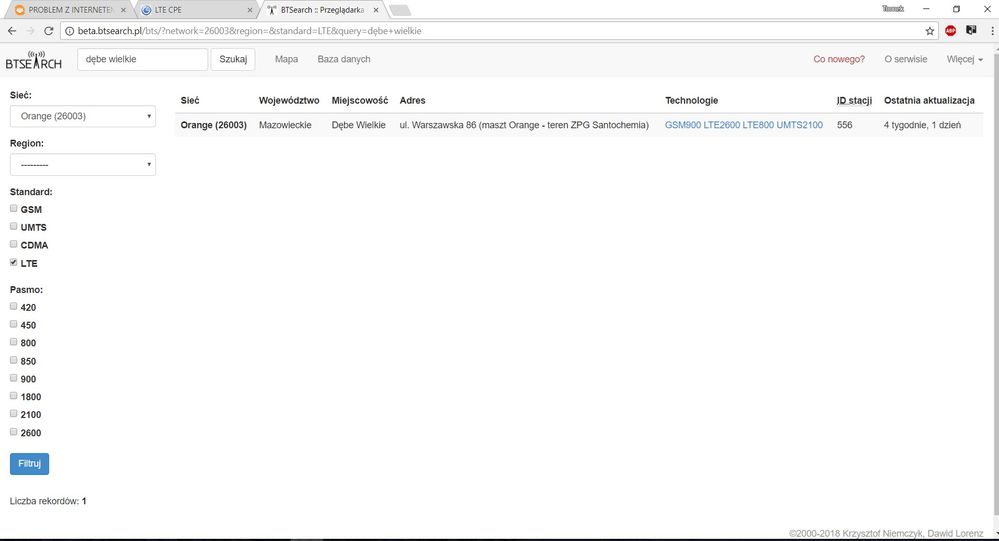
Task: Close the LTE CPE tab
Action: [250, 10]
